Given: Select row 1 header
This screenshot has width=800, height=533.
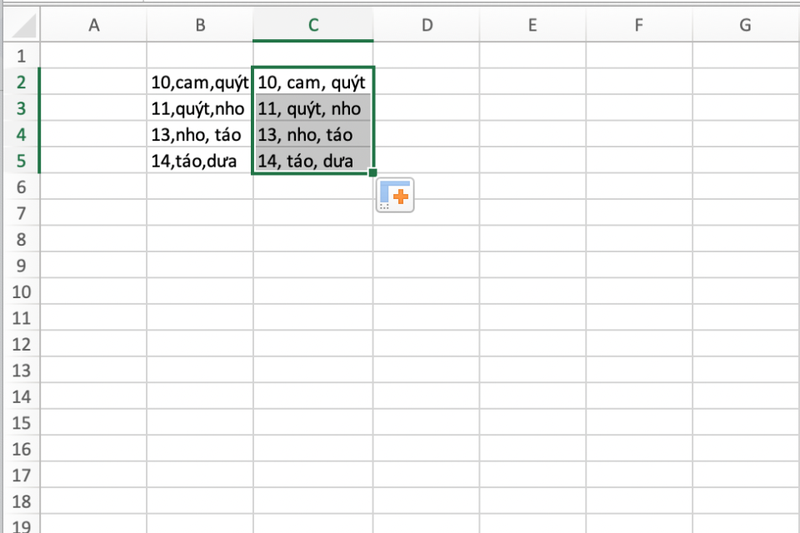Looking at the screenshot, I should pos(21,56).
